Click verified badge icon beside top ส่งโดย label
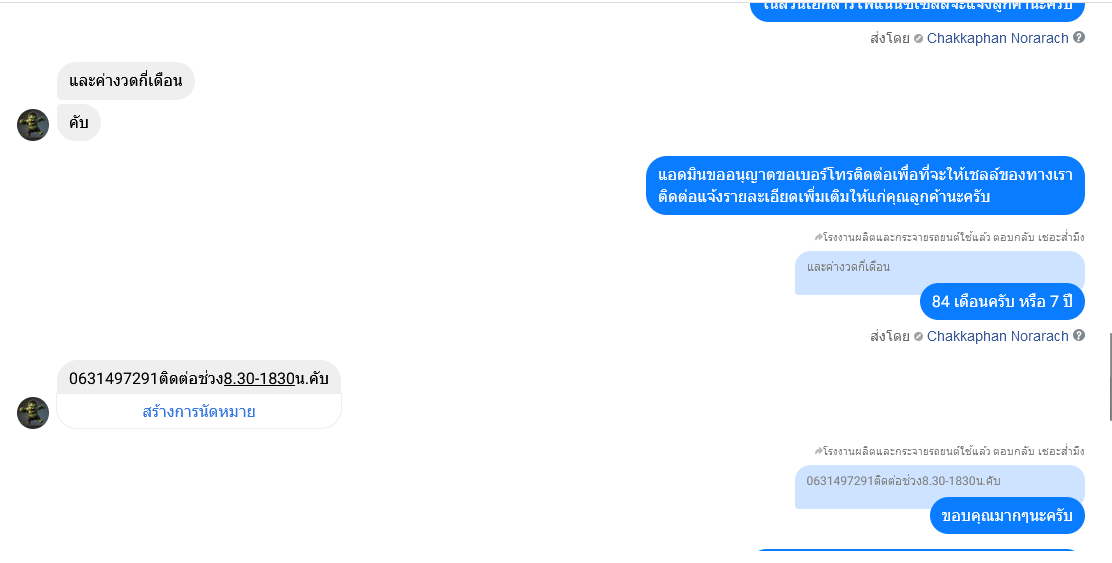Image resolution: width=1112 pixels, height=563 pixels. pos(918,39)
